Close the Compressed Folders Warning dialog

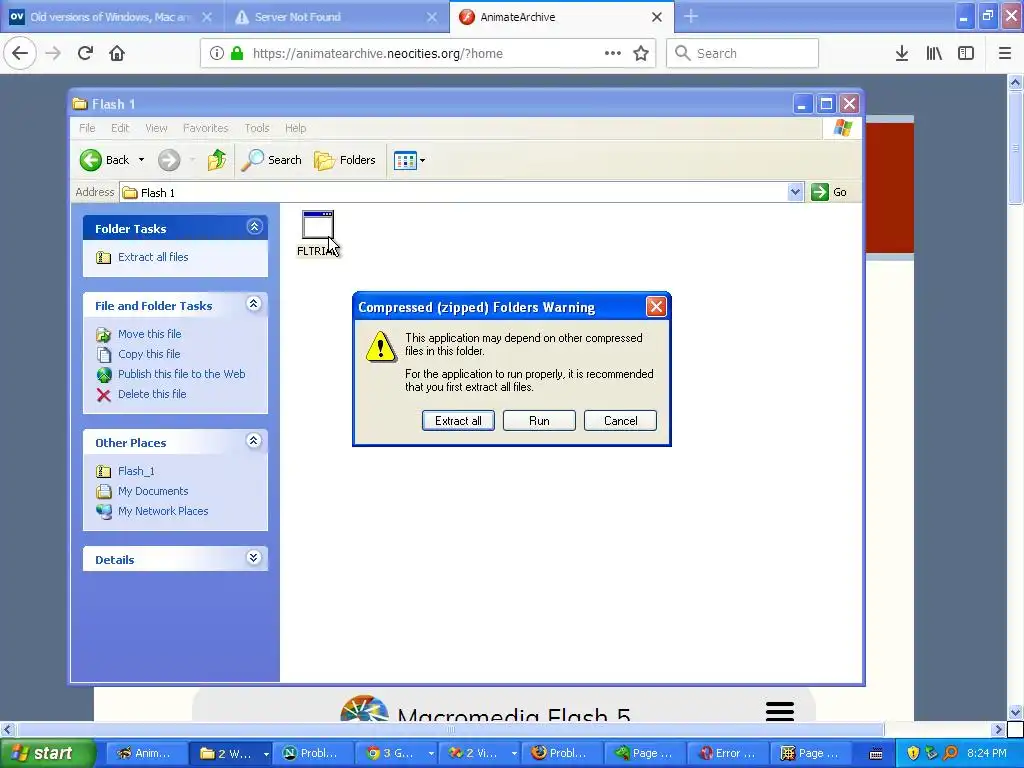[x=656, y=306]
